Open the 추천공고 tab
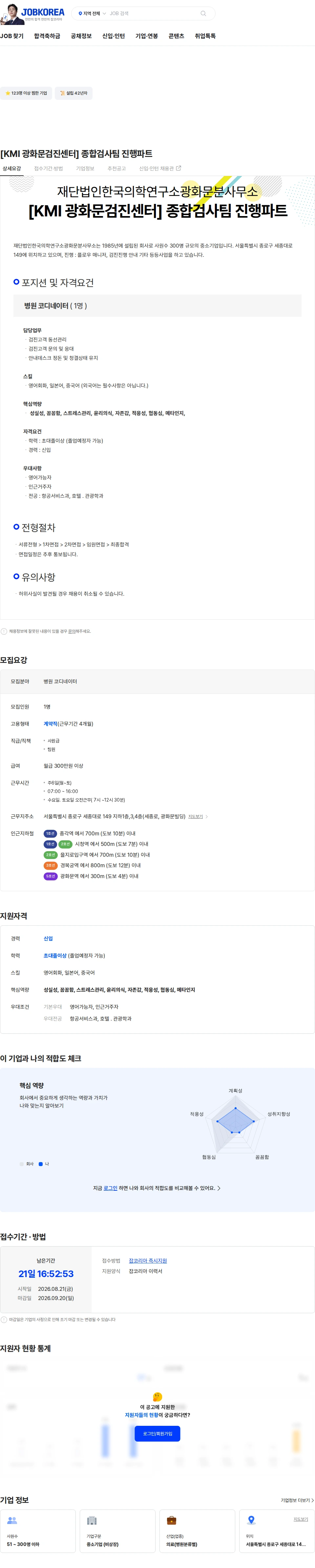The width and height of the screenshot is (315, 1568). [x=117, y=168]
